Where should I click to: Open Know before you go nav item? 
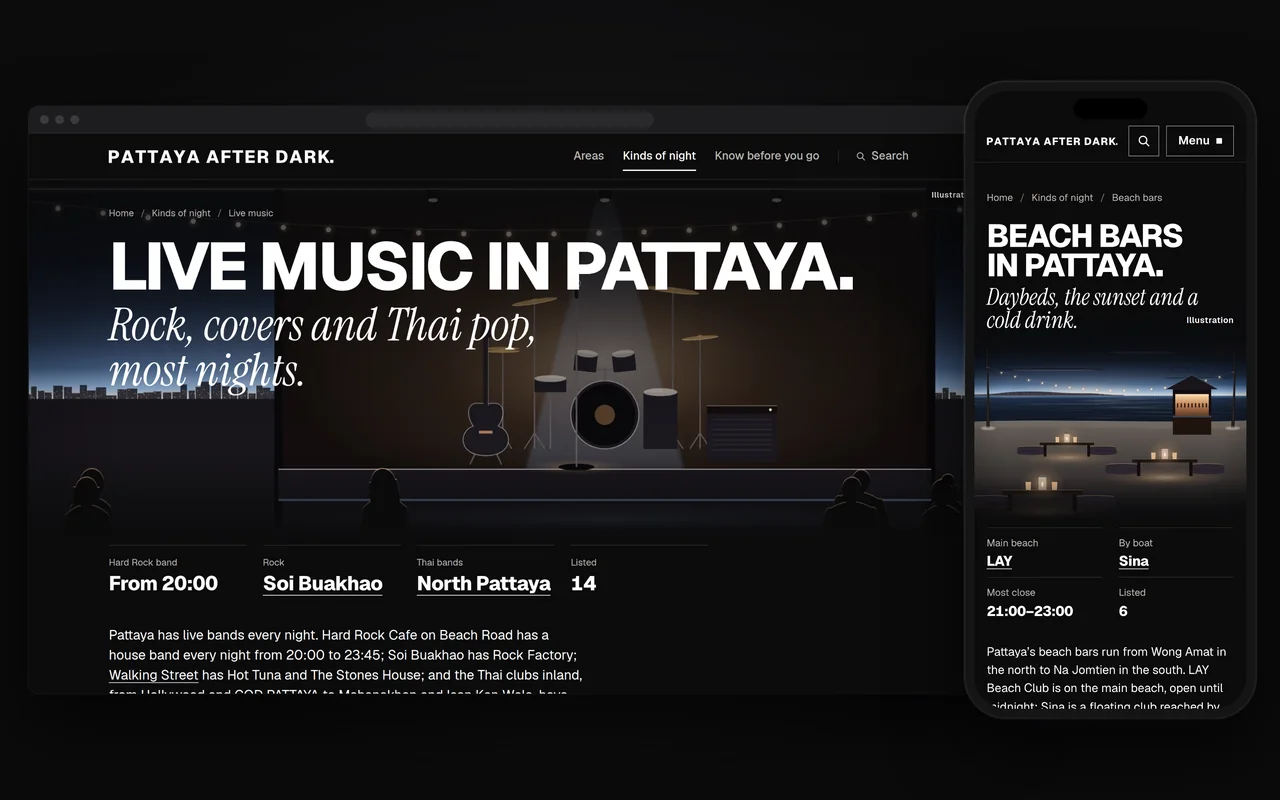(x=767, y=156)
